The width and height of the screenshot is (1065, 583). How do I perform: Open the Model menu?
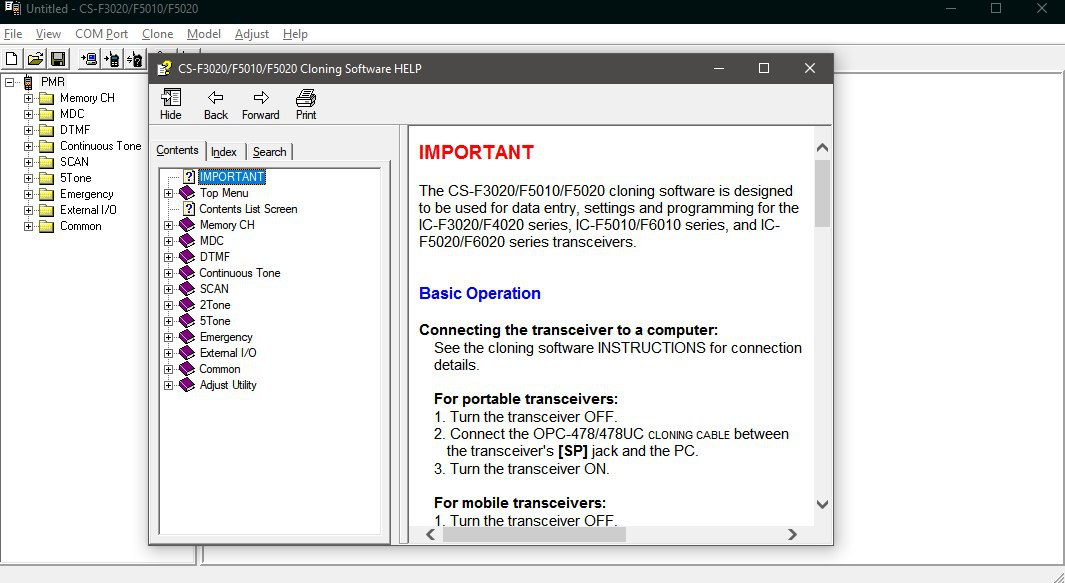click(204, 34)
